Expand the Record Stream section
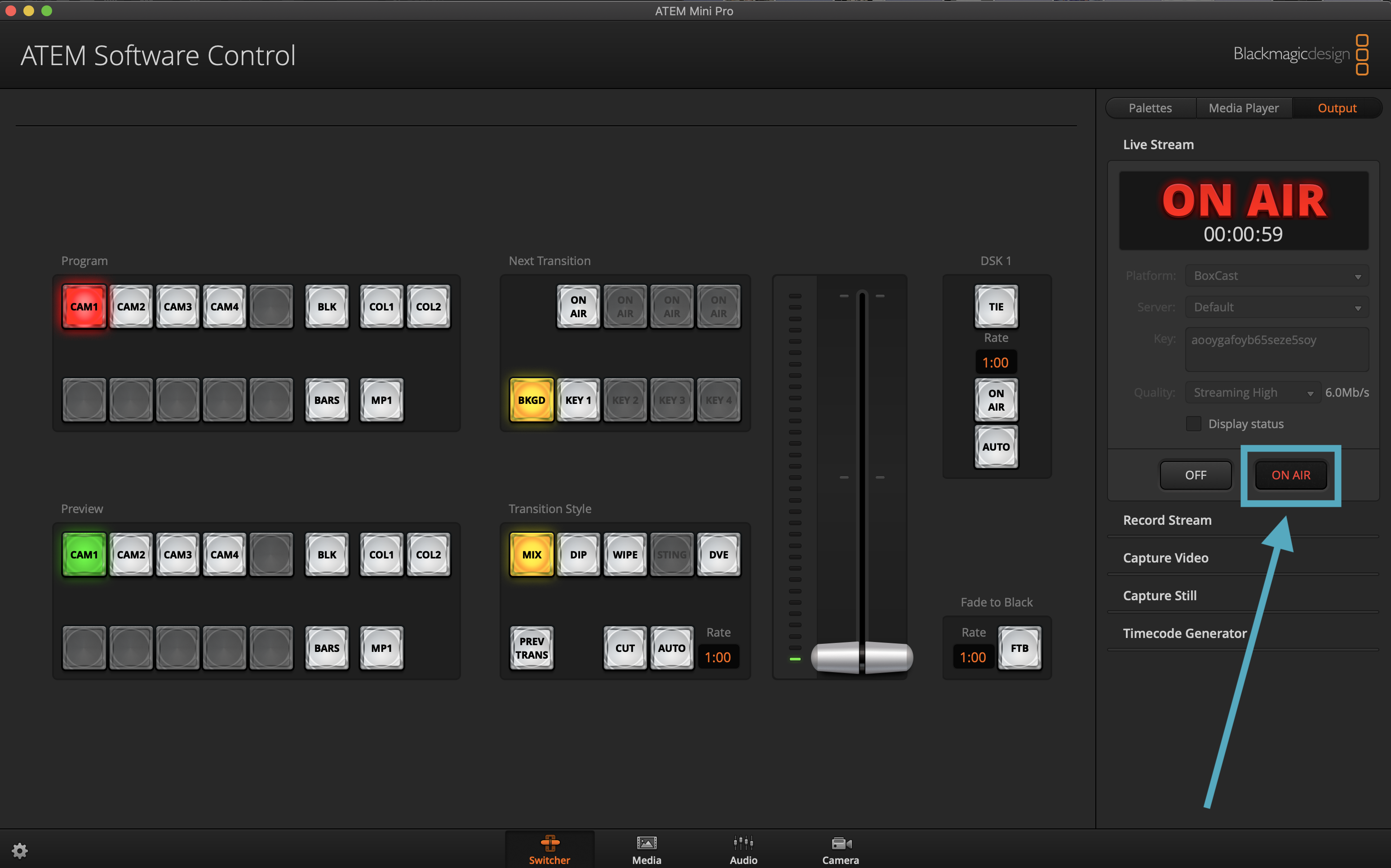Viewport: 1391px width, 868px height. (1167, 520)
